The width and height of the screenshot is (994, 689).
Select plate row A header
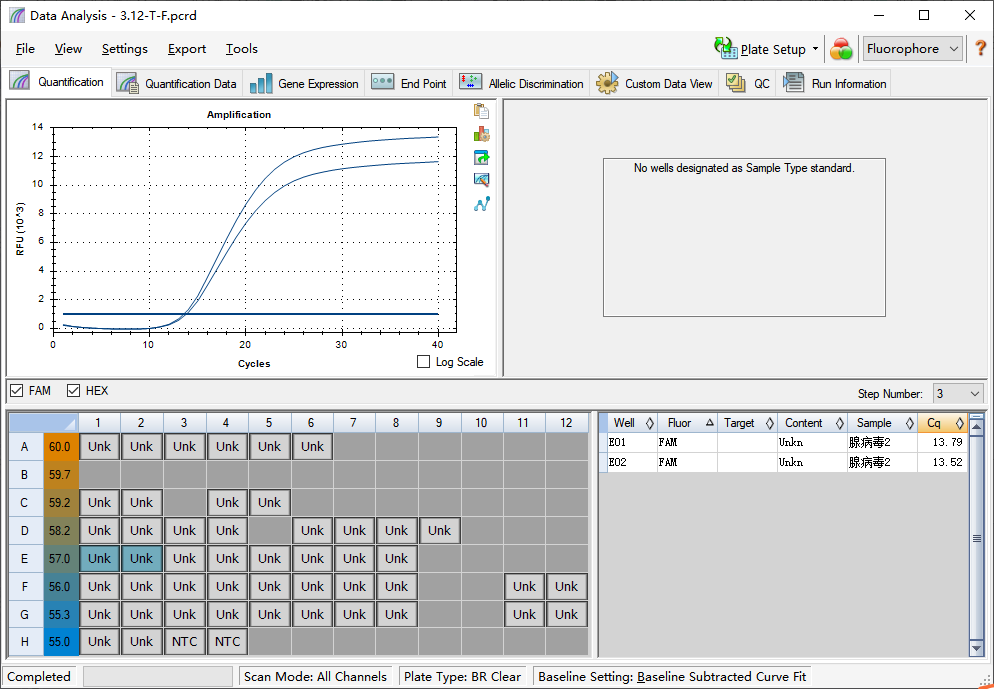point(25,446)
